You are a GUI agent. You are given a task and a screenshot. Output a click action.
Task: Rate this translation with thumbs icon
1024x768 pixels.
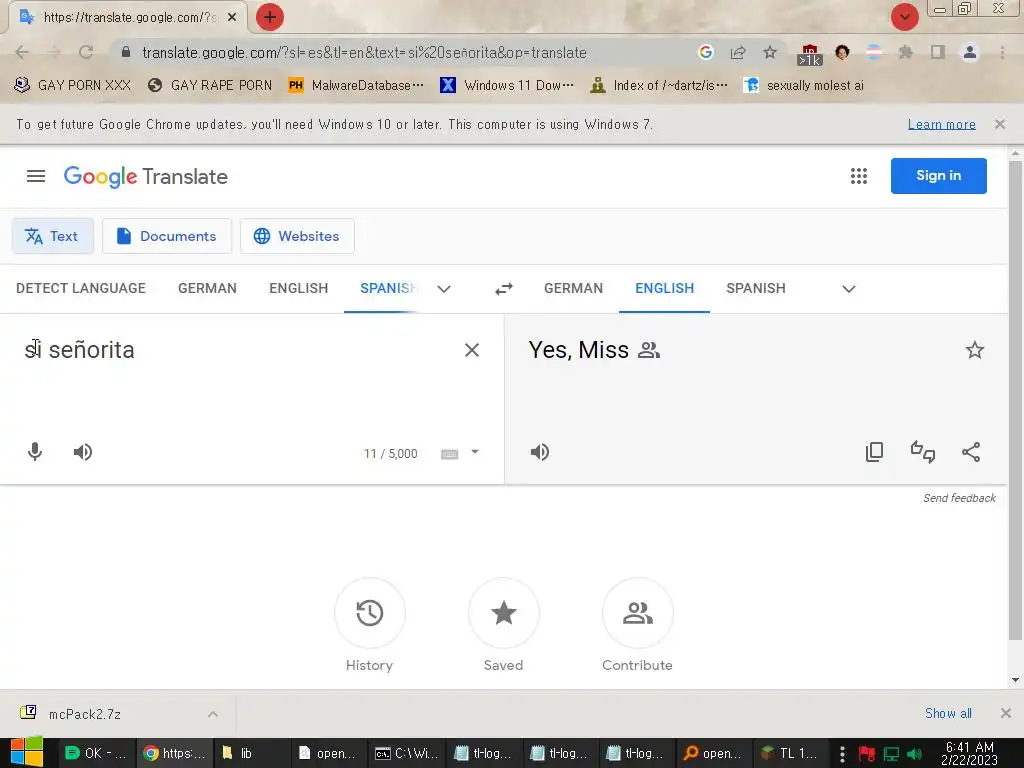click(923, 452)
